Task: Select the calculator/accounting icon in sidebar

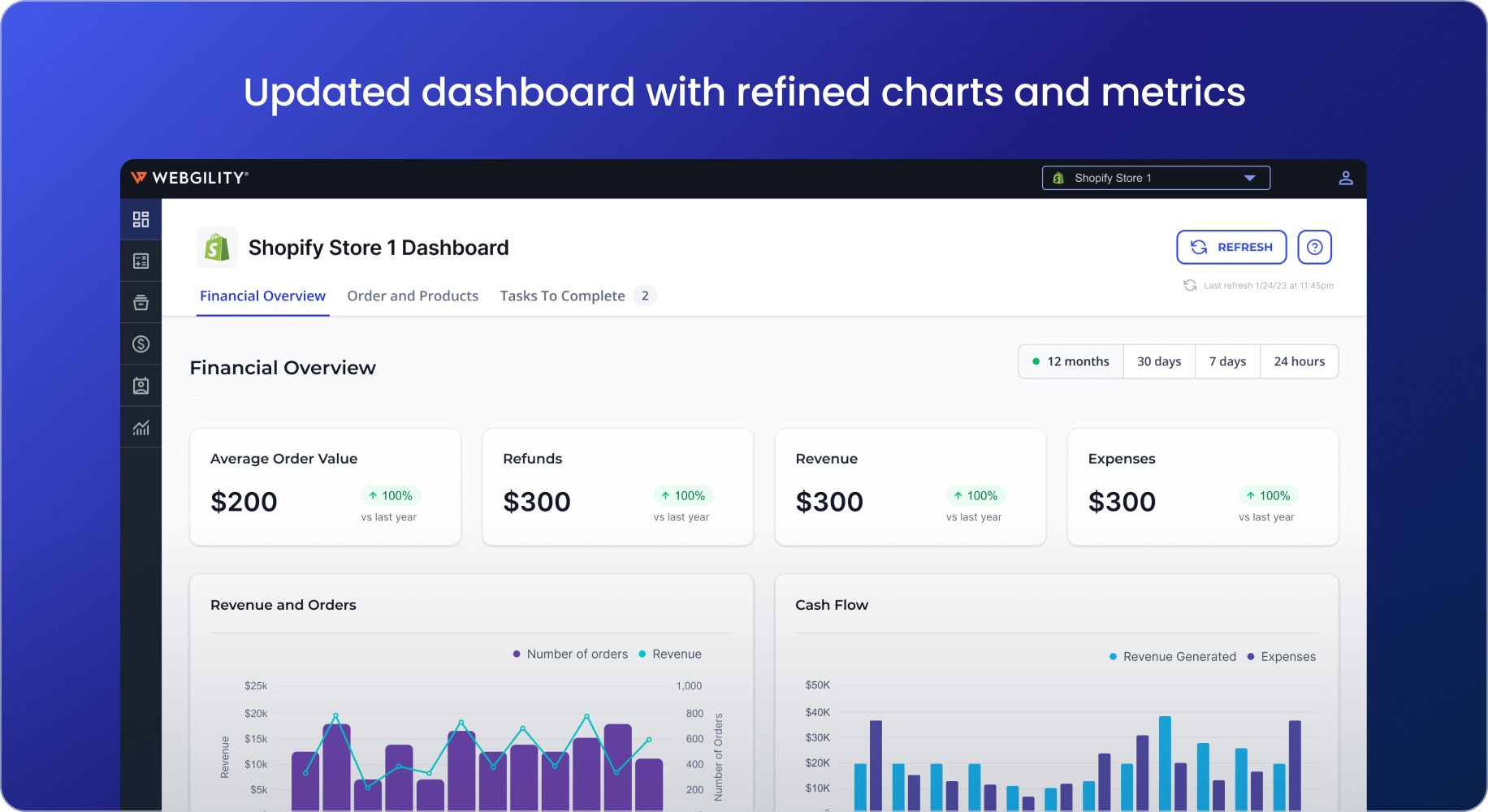Action: [141, 260]
